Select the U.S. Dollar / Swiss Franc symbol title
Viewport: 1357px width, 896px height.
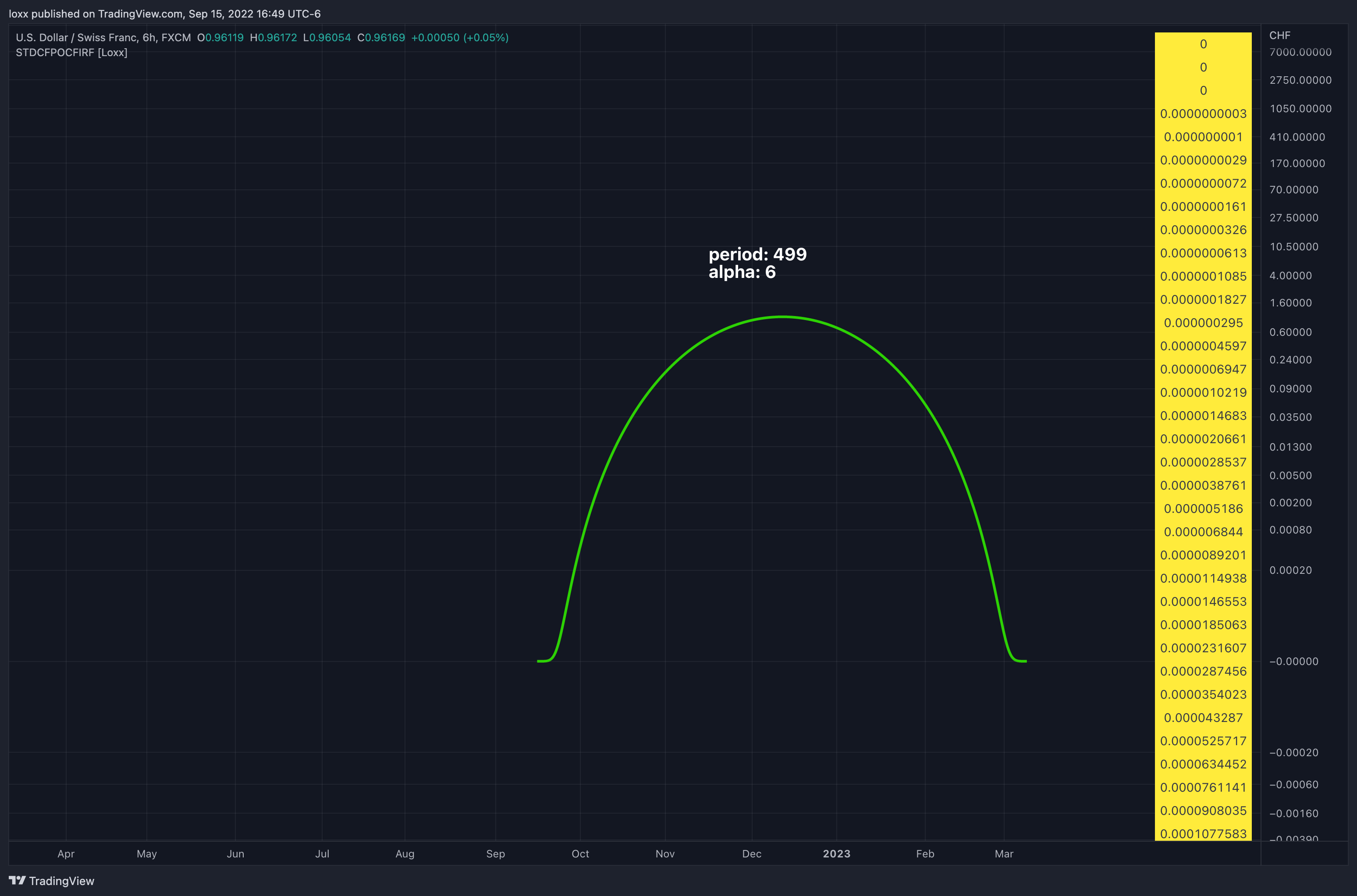click(x=103, y=38)
